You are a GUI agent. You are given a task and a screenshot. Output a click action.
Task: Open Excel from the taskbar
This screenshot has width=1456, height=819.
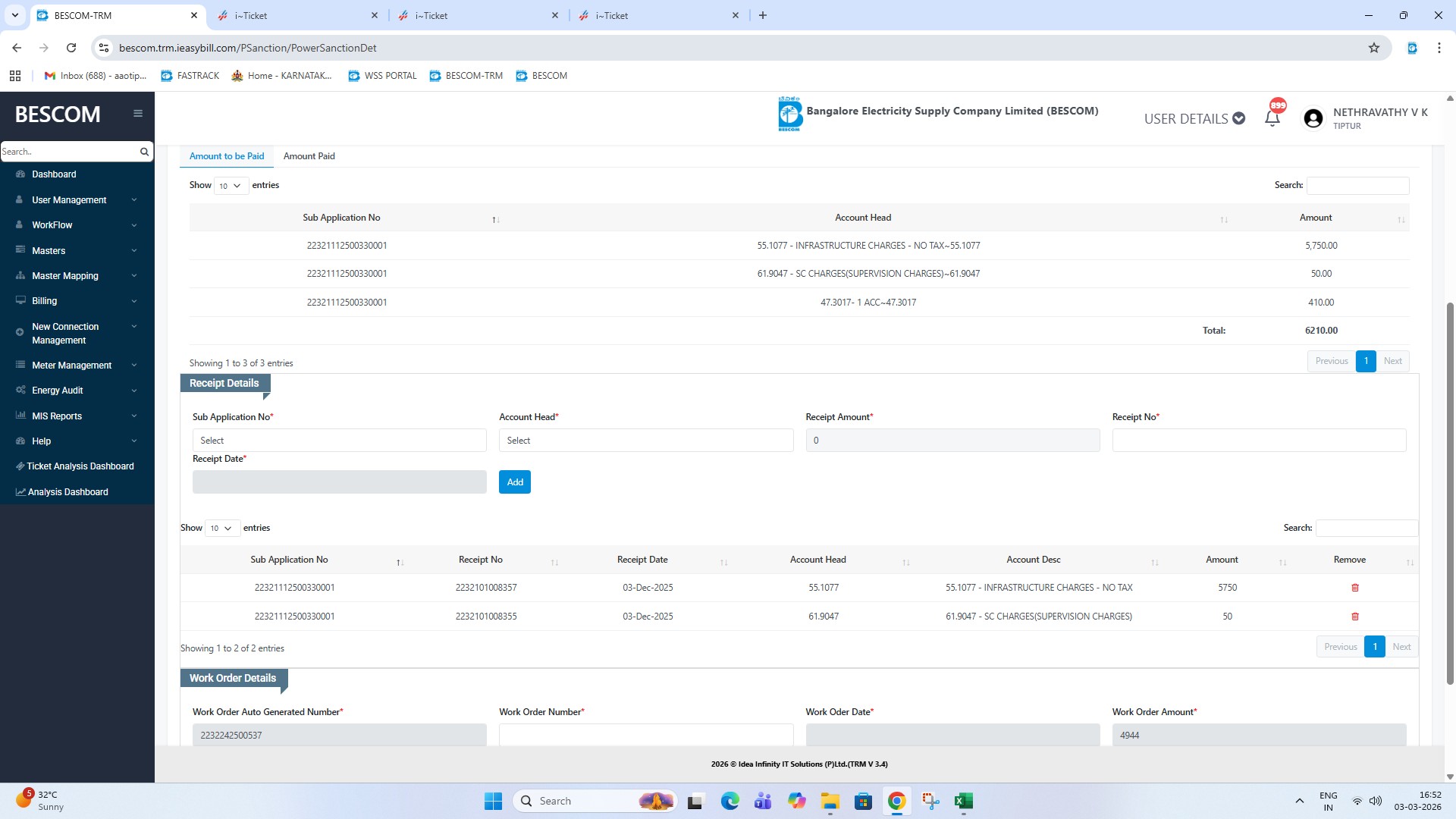coord(963,801)
